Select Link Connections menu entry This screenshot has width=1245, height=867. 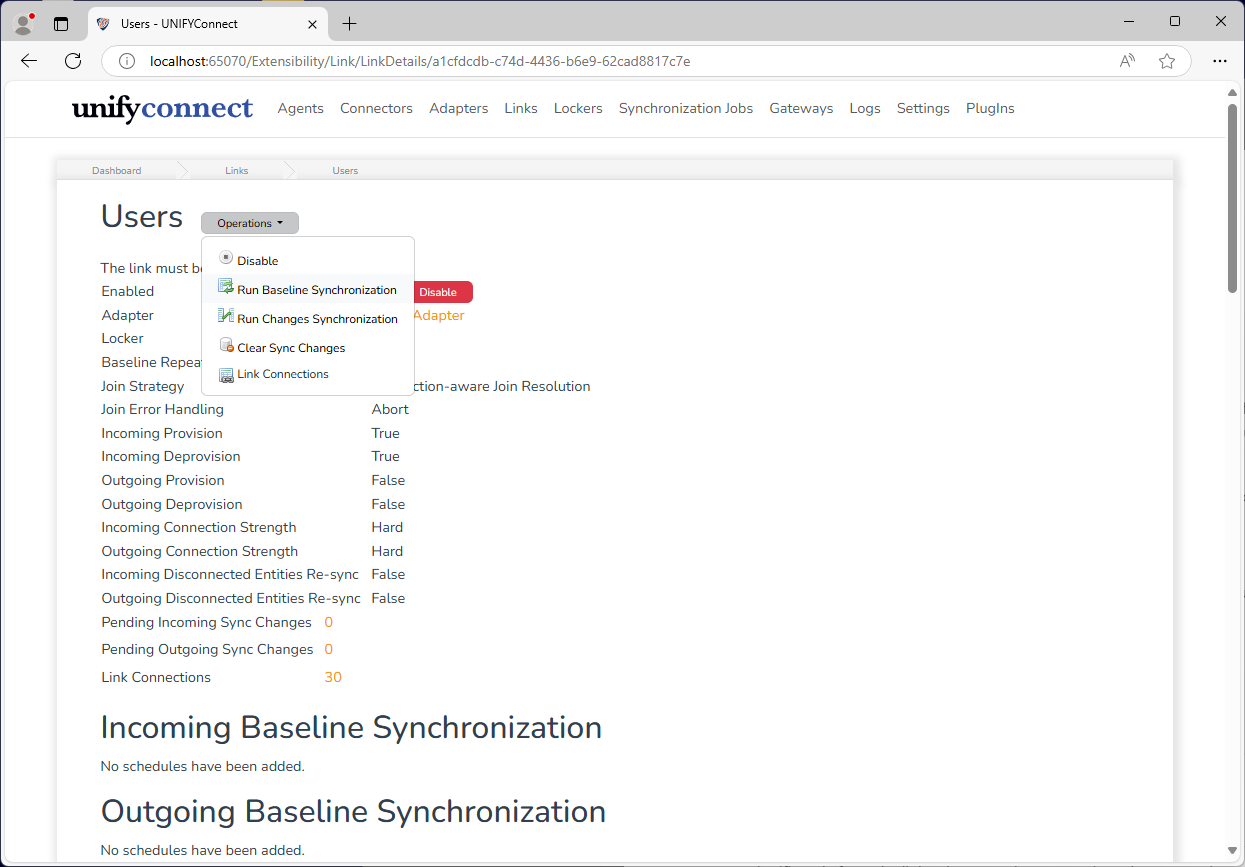coord(308,374)
